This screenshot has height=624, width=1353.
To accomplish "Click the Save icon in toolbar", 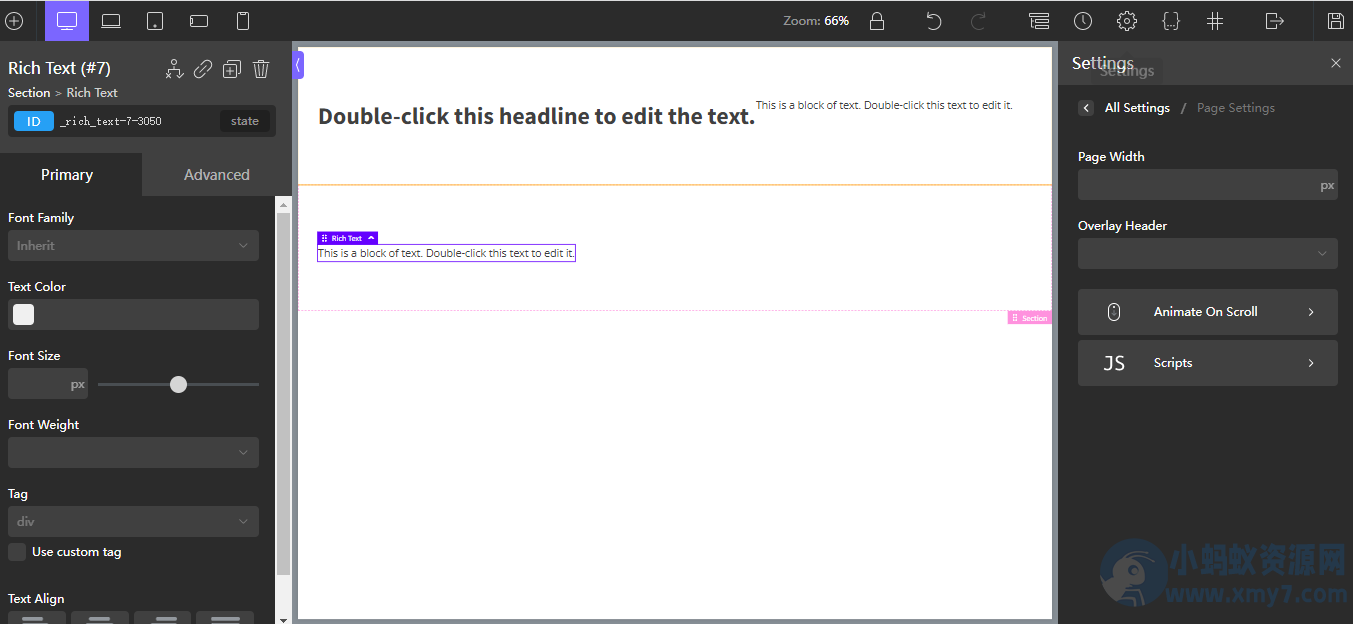I will pyautogui.click(x=1335, y=21).
